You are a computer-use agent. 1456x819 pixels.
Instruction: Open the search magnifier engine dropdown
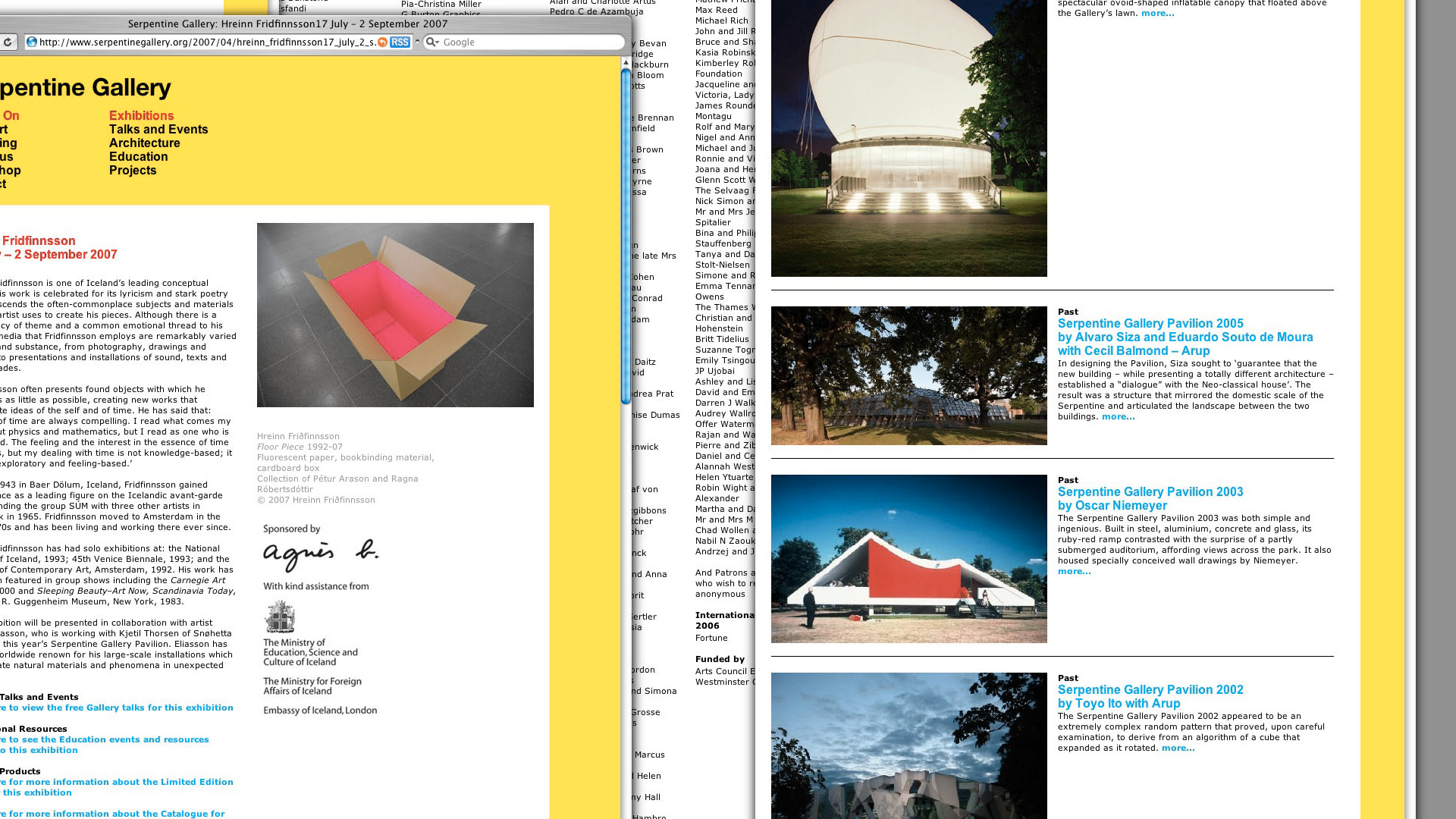pos(432,42)
